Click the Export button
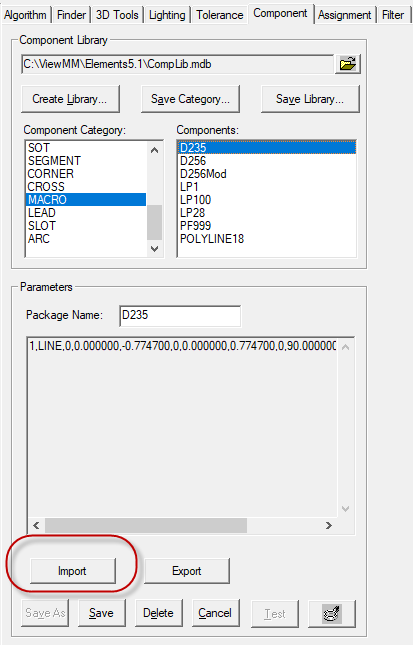This screenshot has width=413, height=645. tap(186, 571)
